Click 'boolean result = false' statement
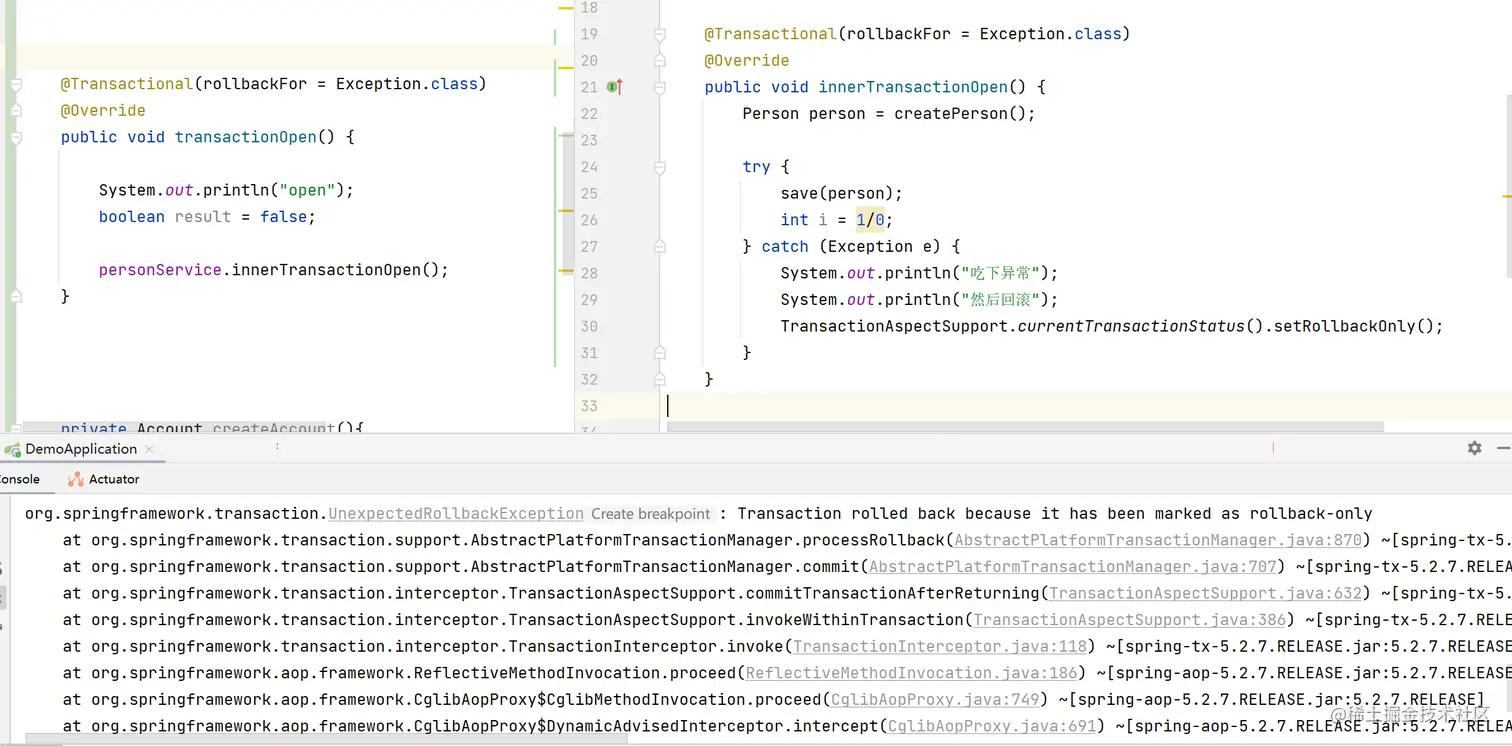Screen dimensions: 1512x746 coord(207,217)
